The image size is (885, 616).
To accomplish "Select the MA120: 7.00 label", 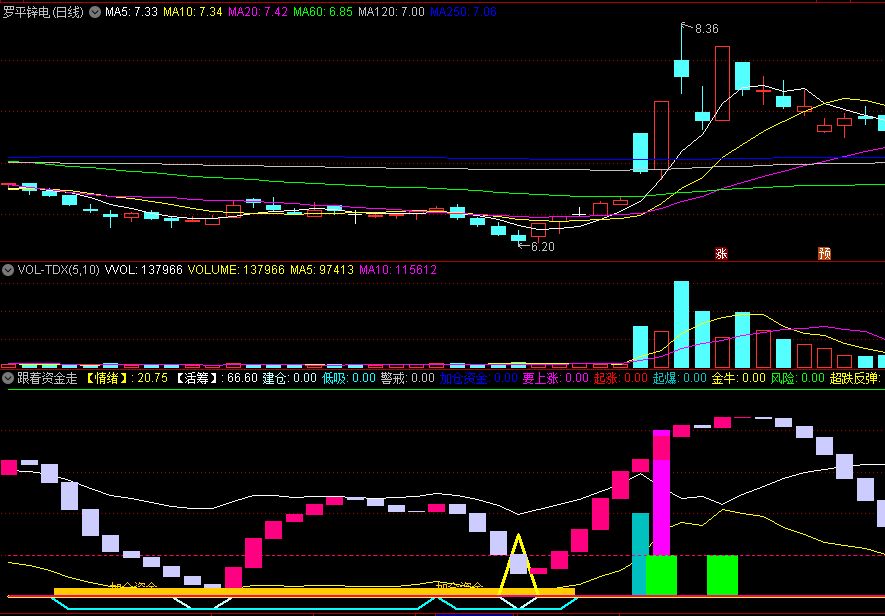I will coord(391,12).
